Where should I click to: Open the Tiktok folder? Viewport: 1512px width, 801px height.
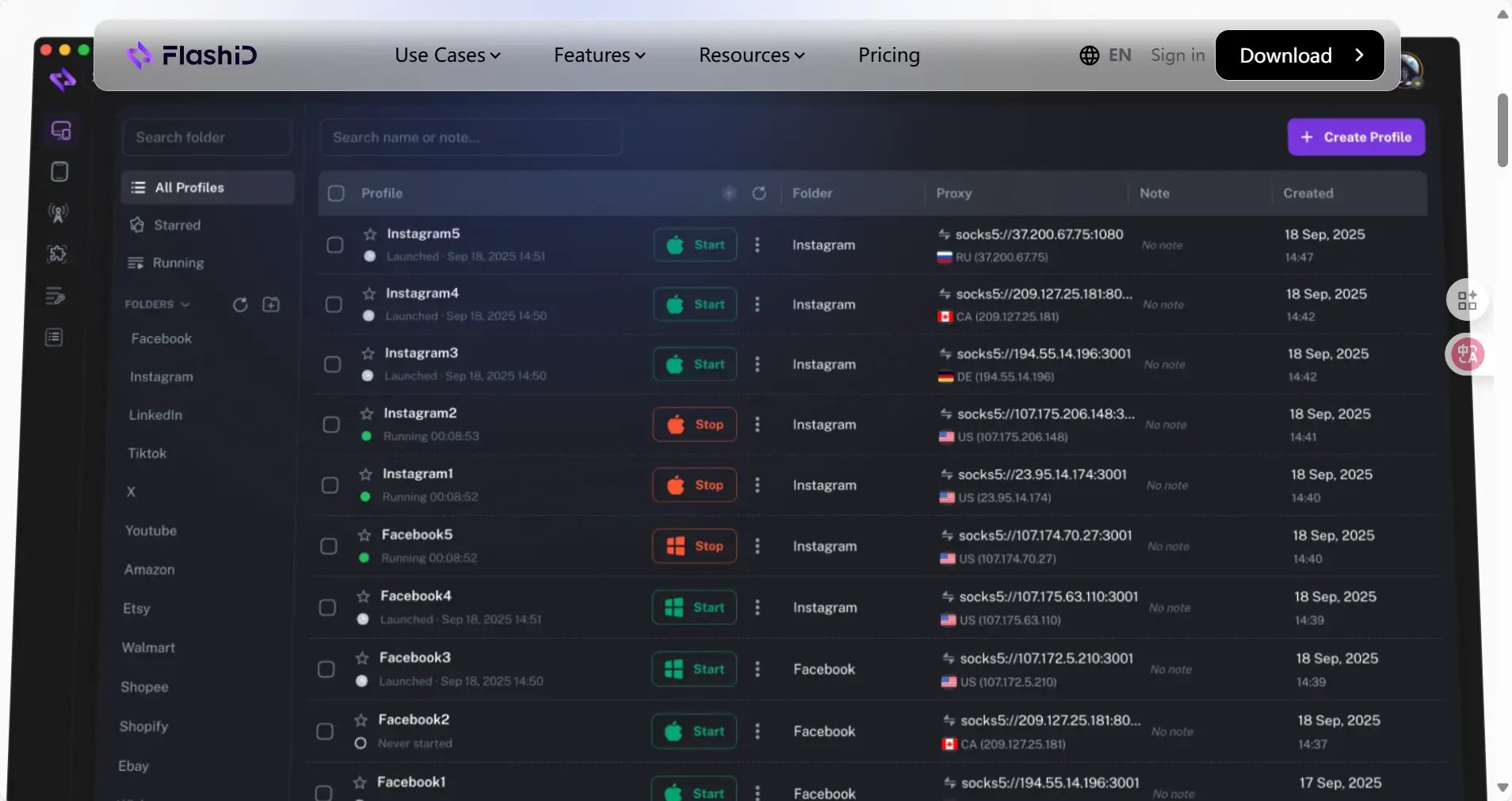click(147, 453)
